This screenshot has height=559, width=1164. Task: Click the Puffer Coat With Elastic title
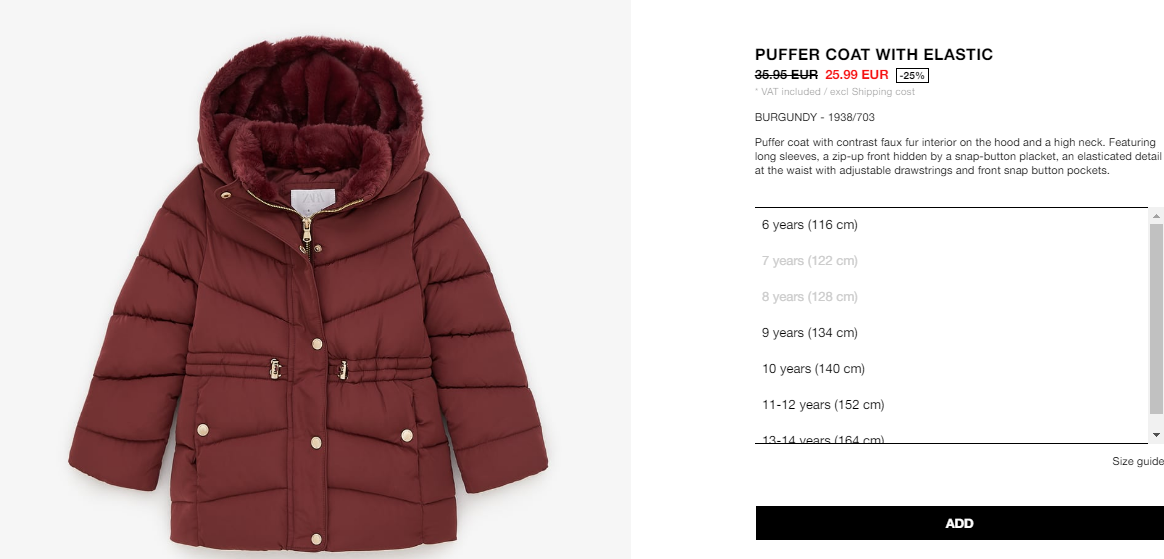tap(874, 54)
